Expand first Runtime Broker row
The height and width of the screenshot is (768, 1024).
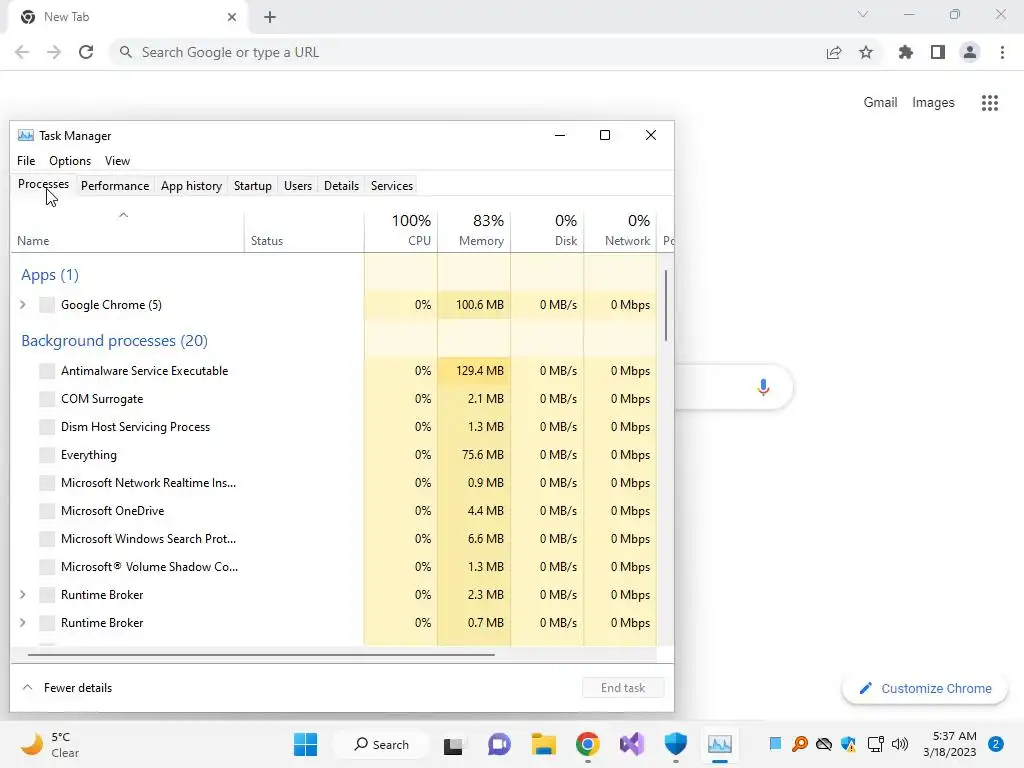click(23, 594)
